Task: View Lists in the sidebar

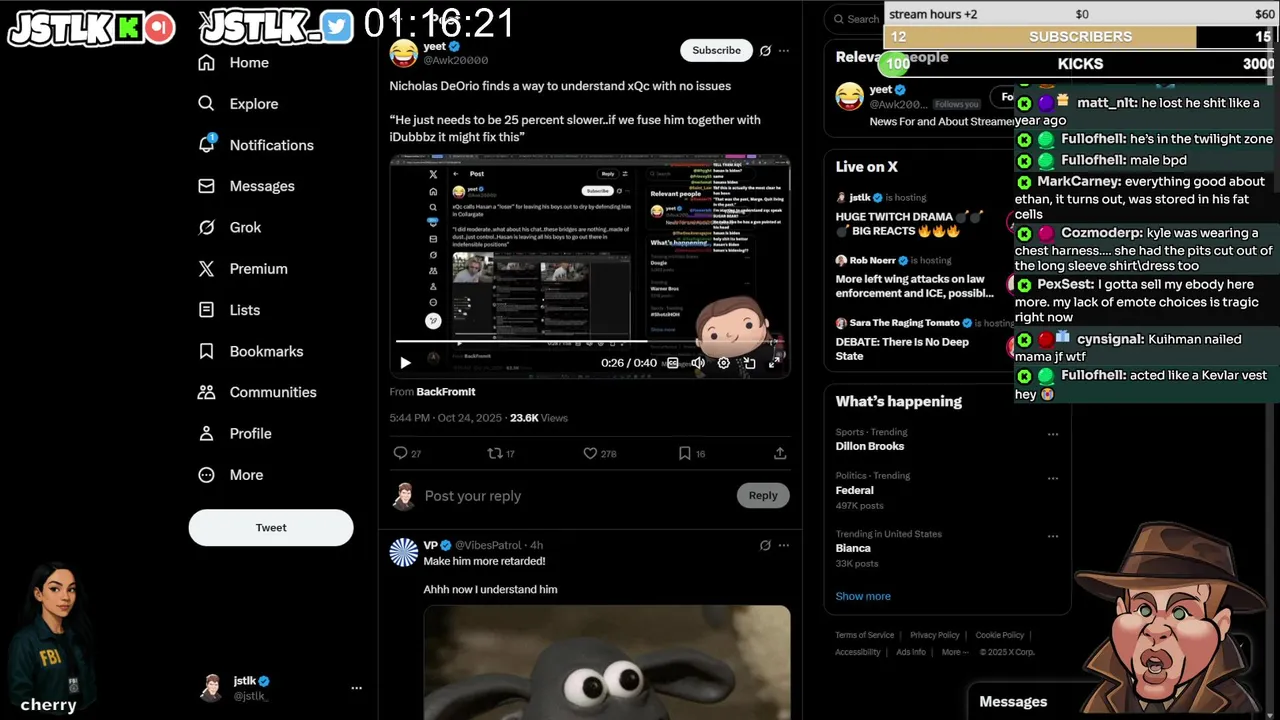Action: point(229,310)
